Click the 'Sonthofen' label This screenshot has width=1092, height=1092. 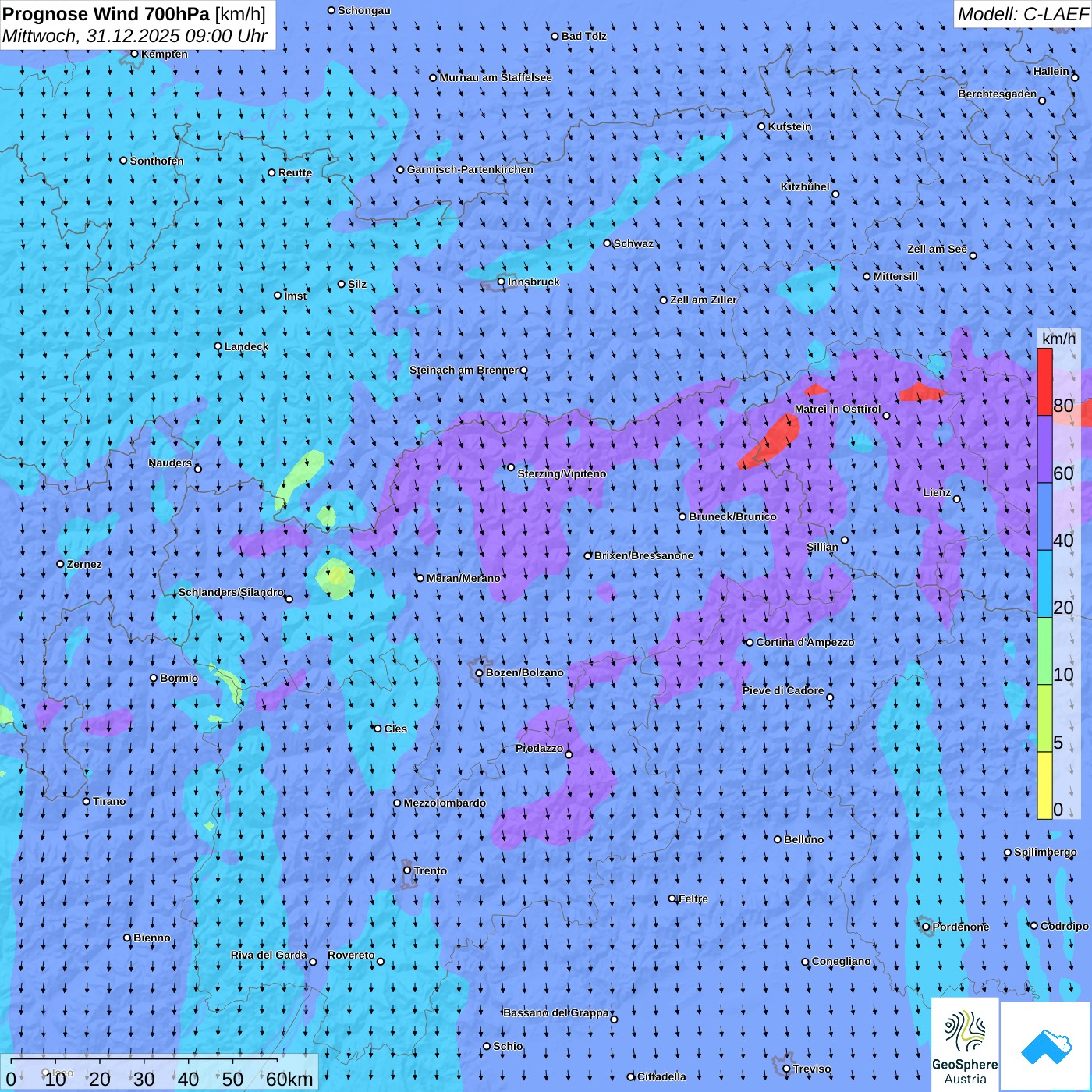tap(157, 161)
